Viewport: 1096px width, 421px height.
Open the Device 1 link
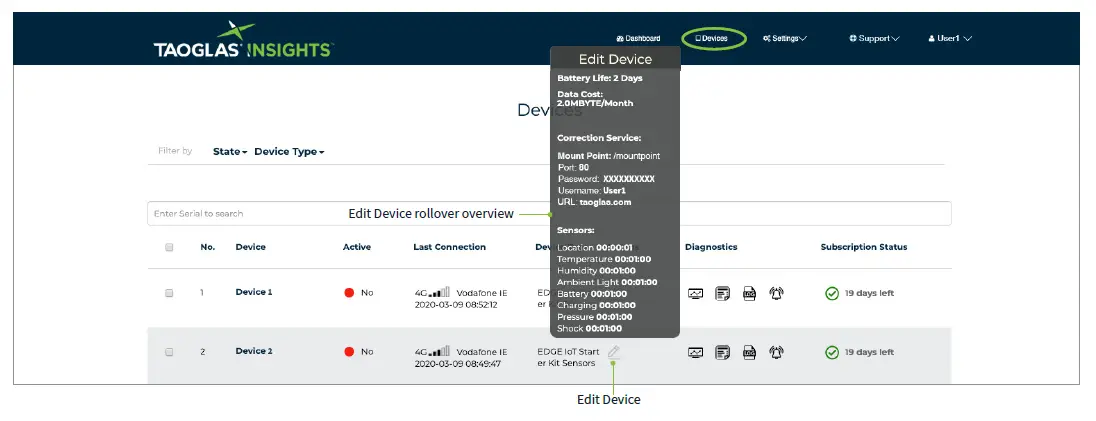pyautogui.click(x=254, y=292)
